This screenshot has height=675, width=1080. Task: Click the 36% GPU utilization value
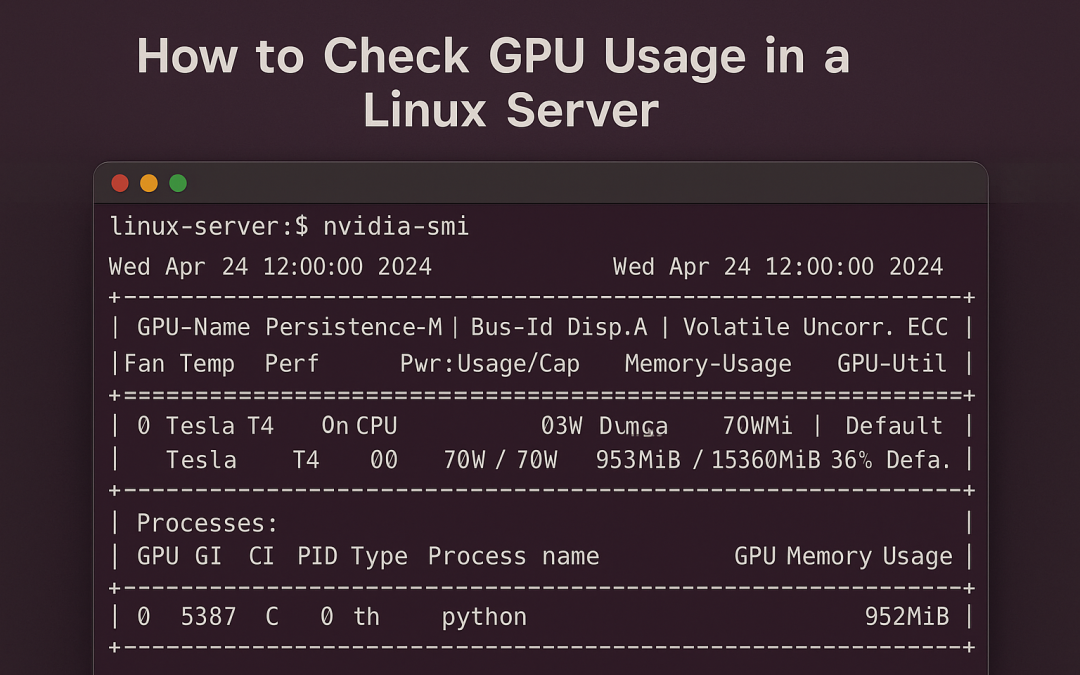[851, 460]
